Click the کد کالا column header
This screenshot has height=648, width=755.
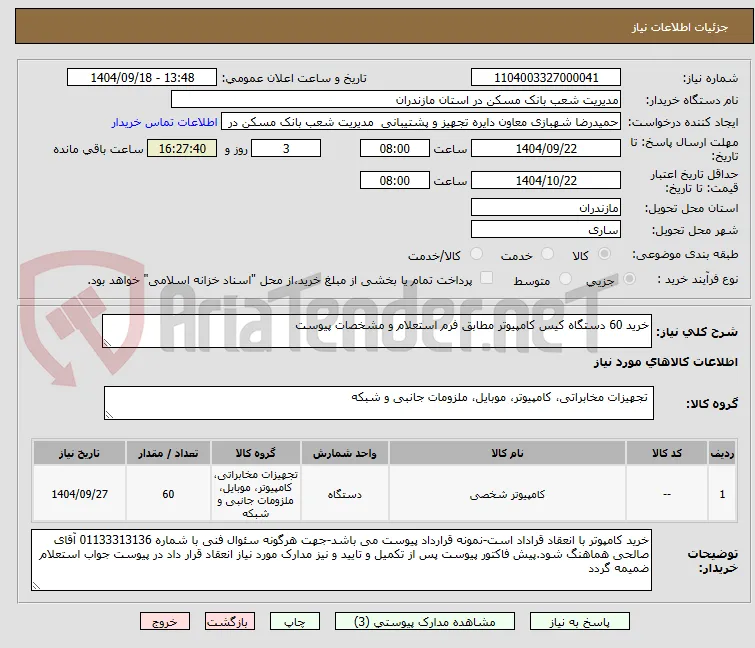667,453
